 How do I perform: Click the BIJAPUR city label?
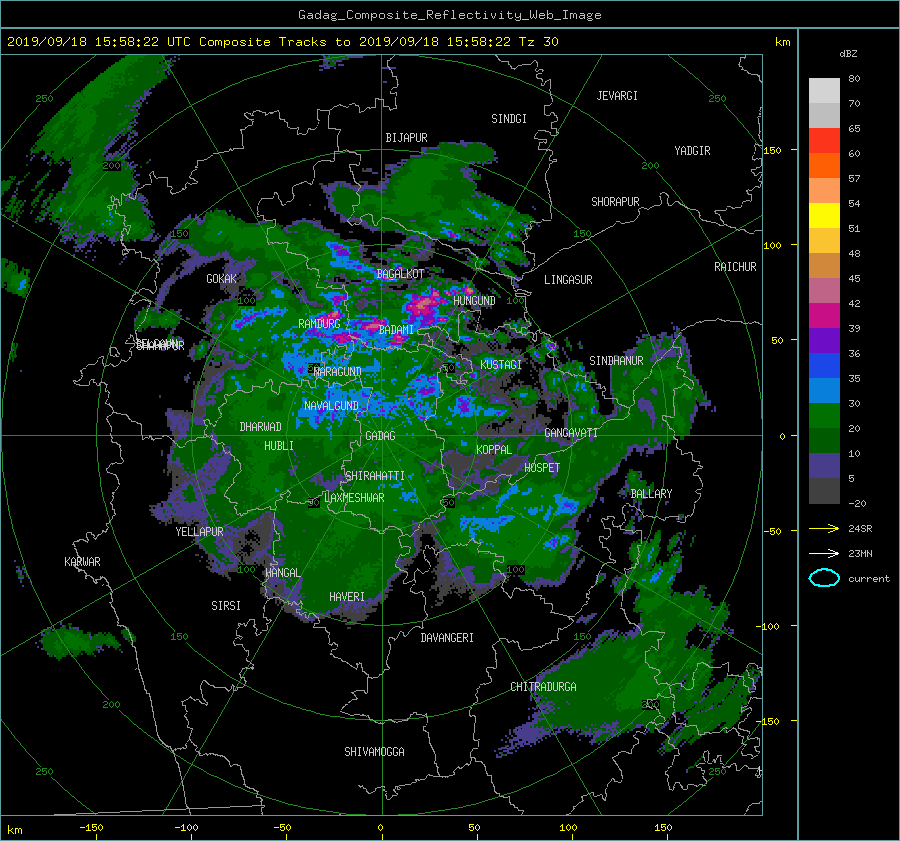[x=406, y=138]
